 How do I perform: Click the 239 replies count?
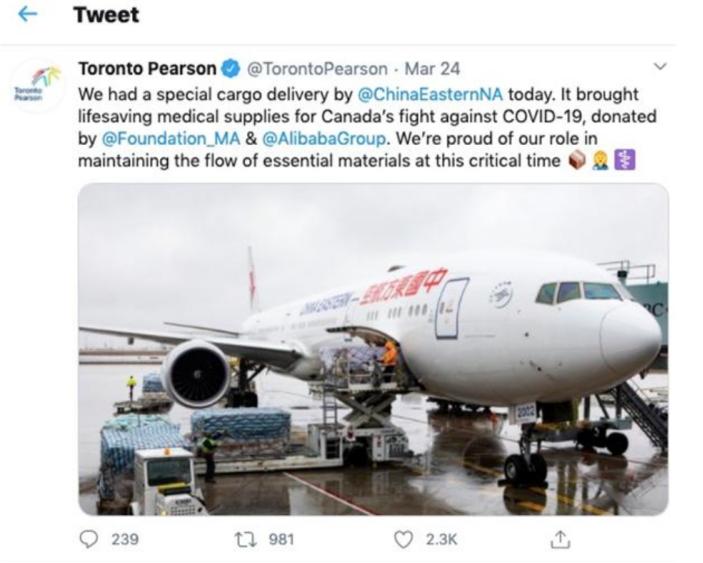[124, 539]
